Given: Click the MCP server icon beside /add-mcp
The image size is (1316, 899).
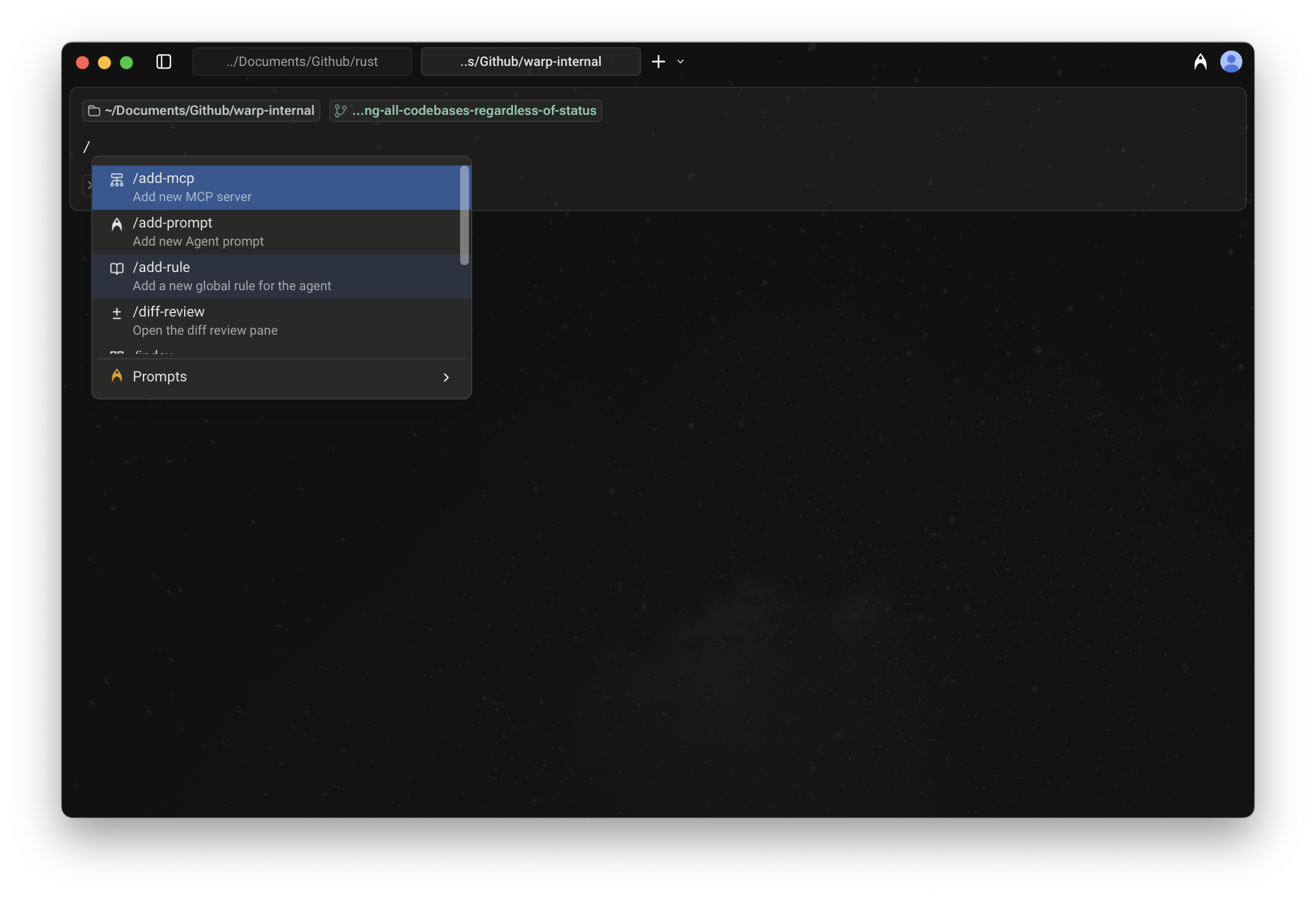Looking at the screenshot, I should [117, 180].
